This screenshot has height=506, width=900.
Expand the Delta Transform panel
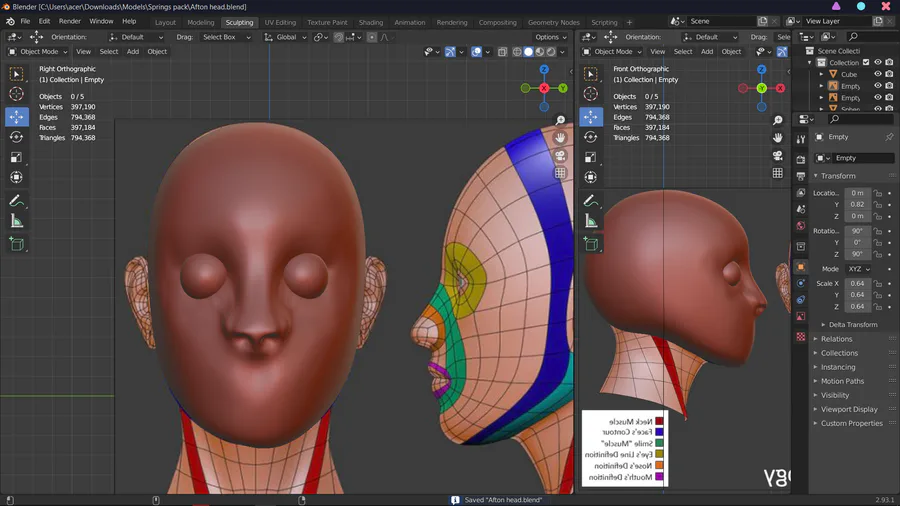point(852,324)
